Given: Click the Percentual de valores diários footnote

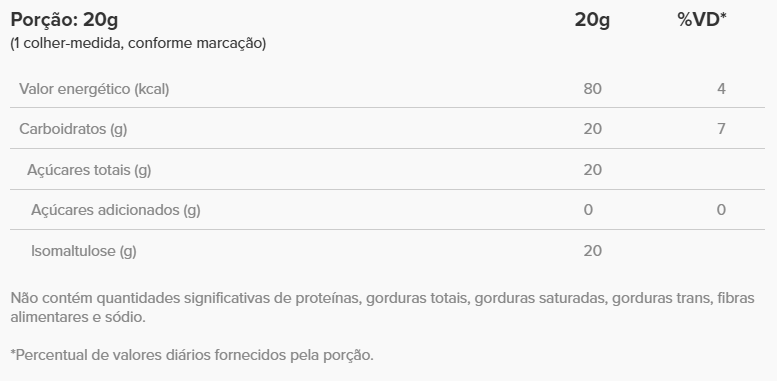Looking at the screenshot, I should [192, 355].
